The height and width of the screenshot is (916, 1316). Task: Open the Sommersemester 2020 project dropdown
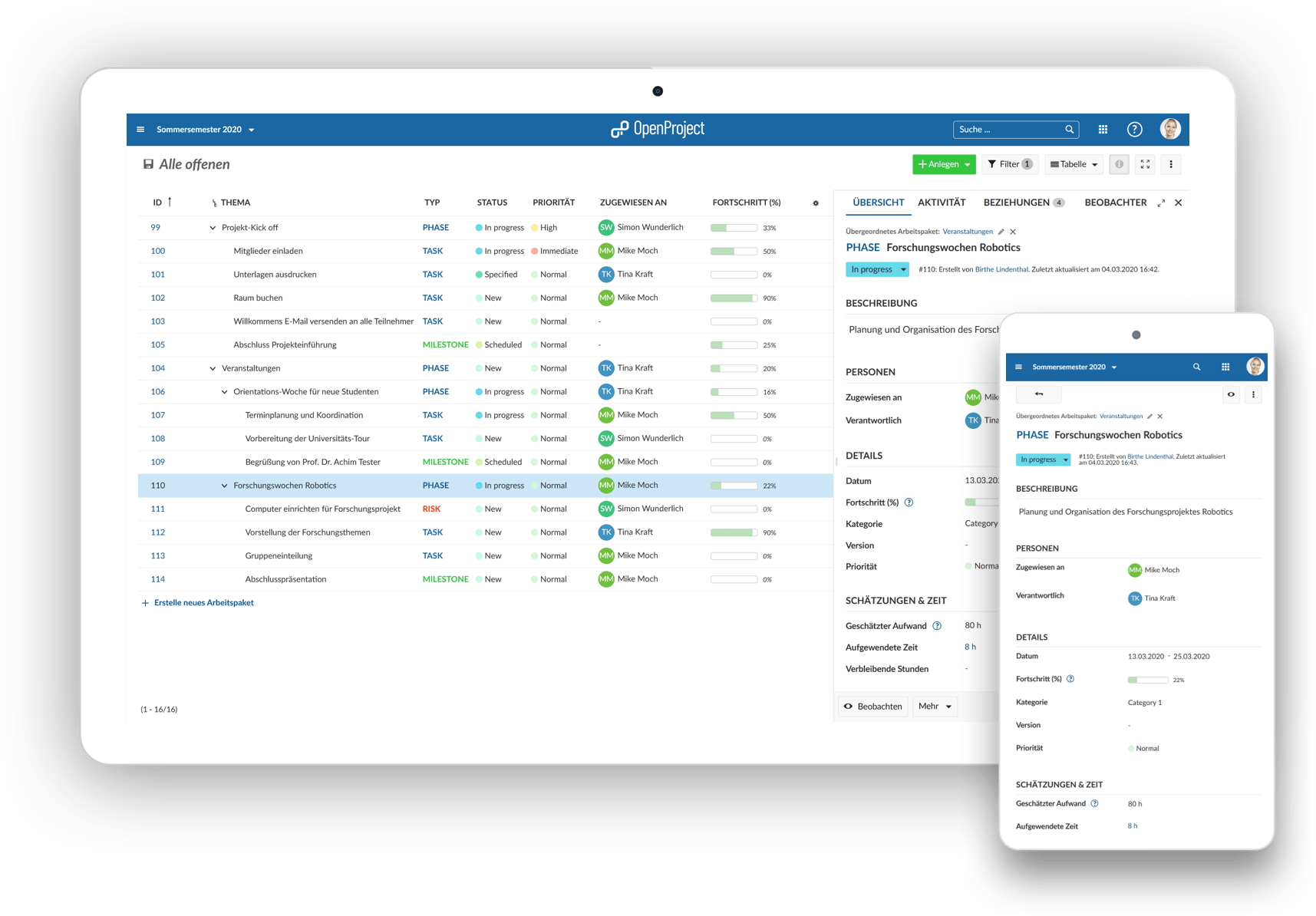205,130
